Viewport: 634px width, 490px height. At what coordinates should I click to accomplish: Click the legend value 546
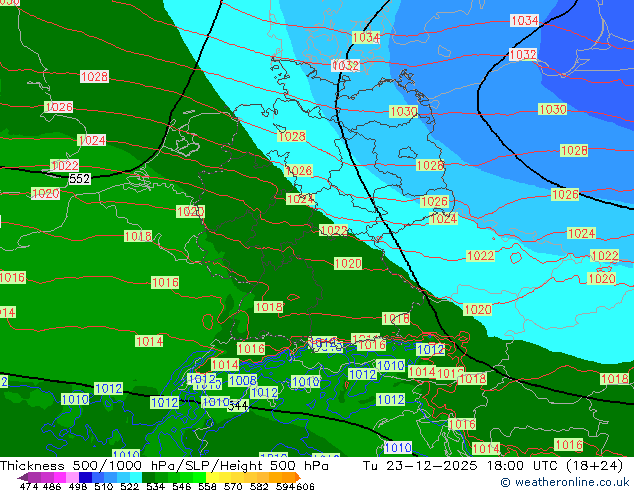point(181,486)
